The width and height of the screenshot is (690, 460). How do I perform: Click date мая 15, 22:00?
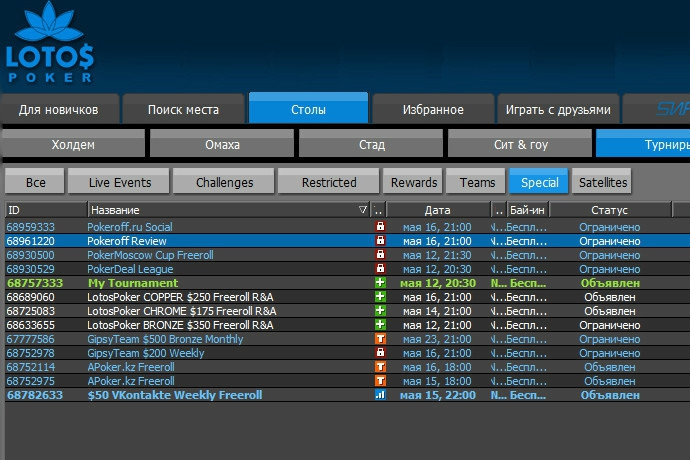click(x=438, y=395)
